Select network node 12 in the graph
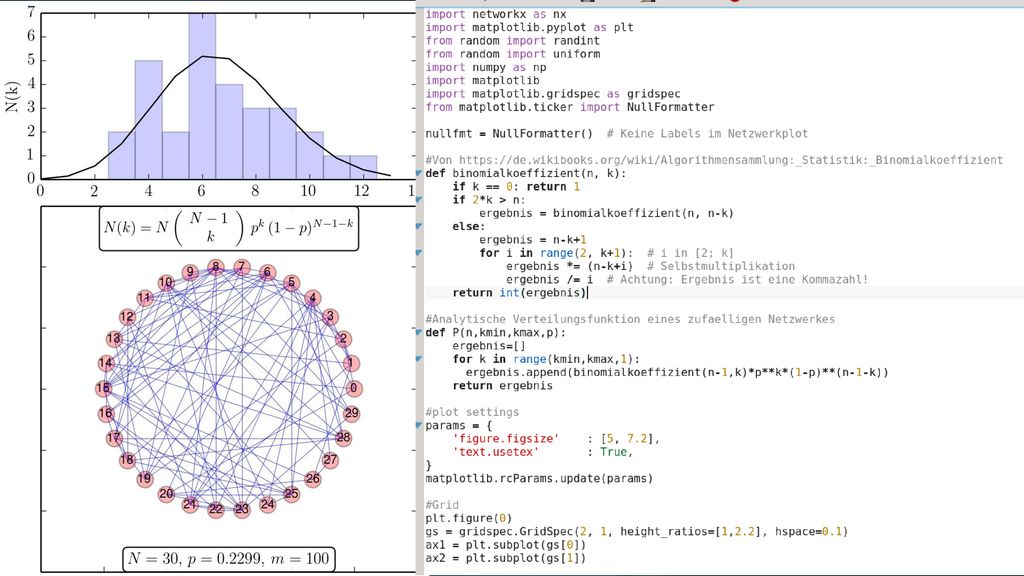 [x=127, y=317]
